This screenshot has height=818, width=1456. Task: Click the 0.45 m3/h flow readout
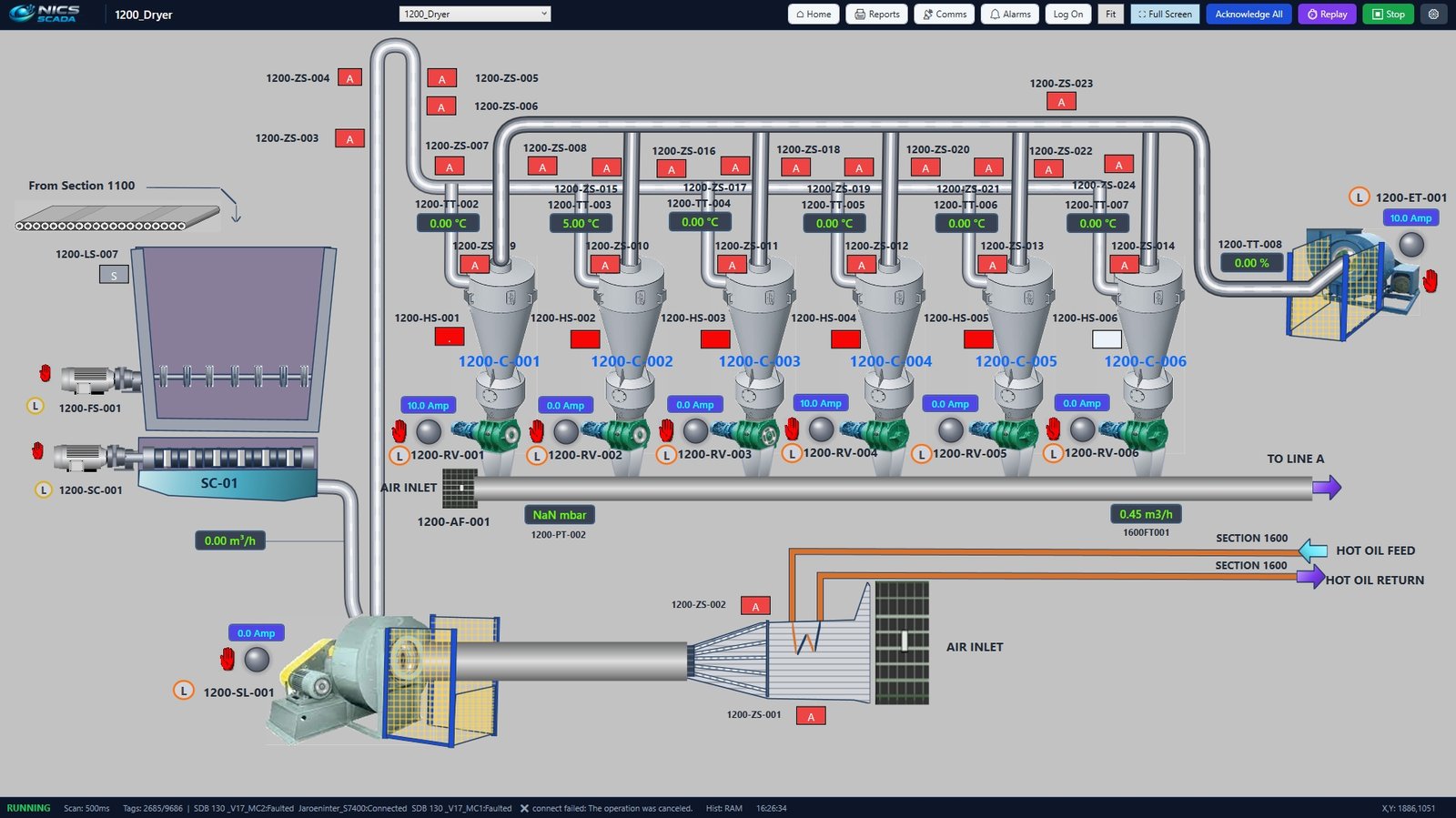click(1146, 514)
